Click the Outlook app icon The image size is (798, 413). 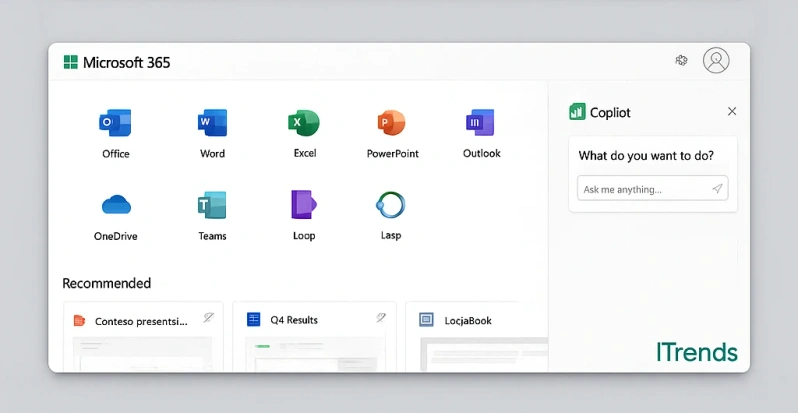[481, 124]
